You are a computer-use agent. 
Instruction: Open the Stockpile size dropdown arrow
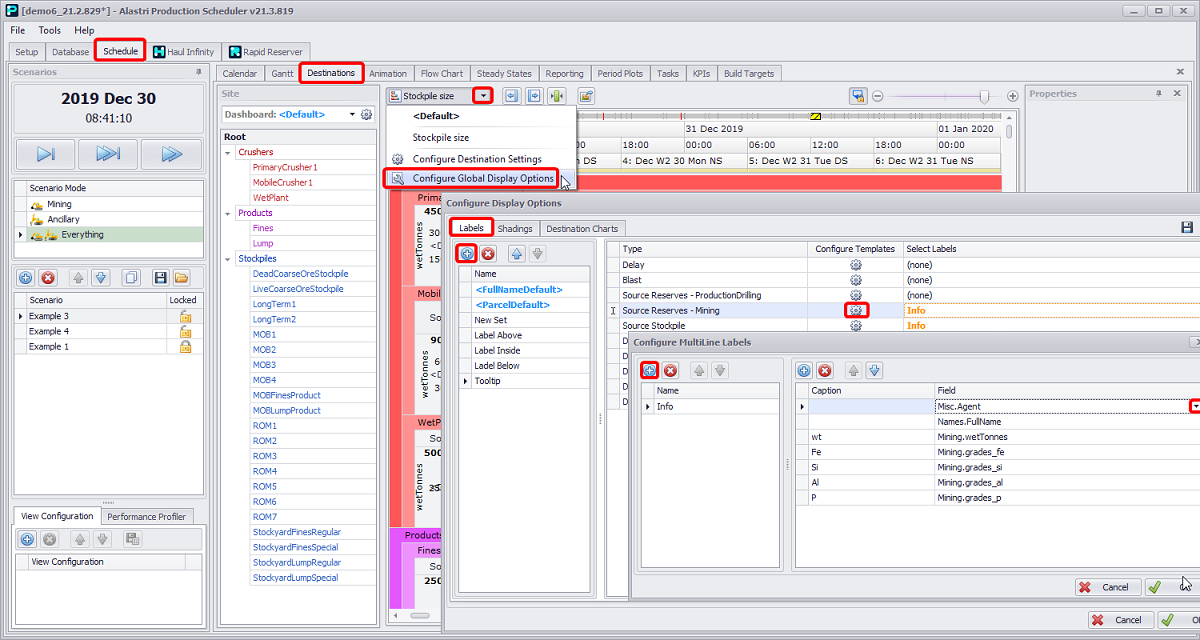click(x=483, y=96)
